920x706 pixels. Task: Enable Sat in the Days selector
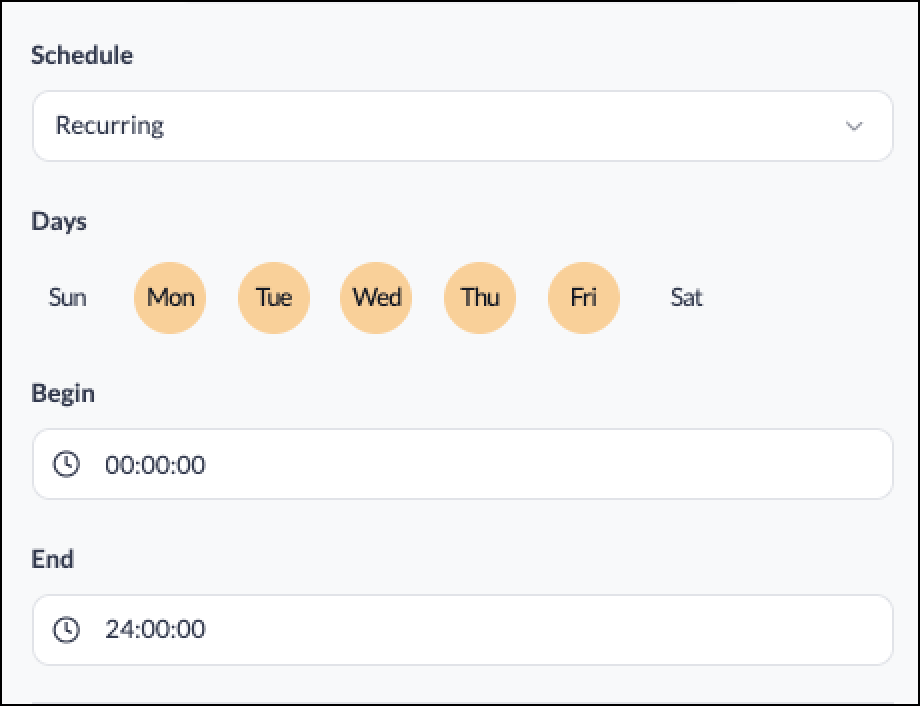(686, 298)
